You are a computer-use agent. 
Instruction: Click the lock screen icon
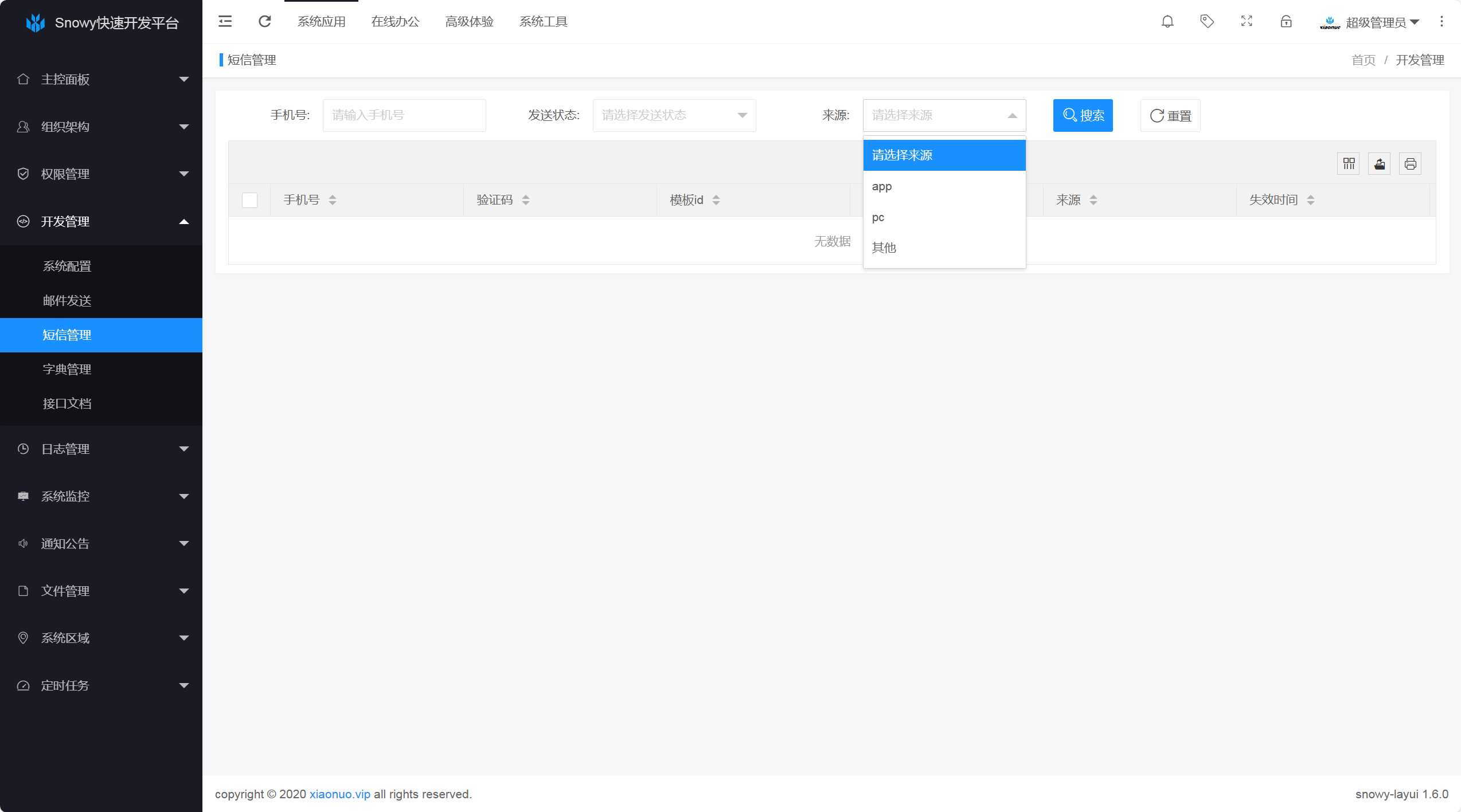pyautogui.click(x=1286, y=22)
